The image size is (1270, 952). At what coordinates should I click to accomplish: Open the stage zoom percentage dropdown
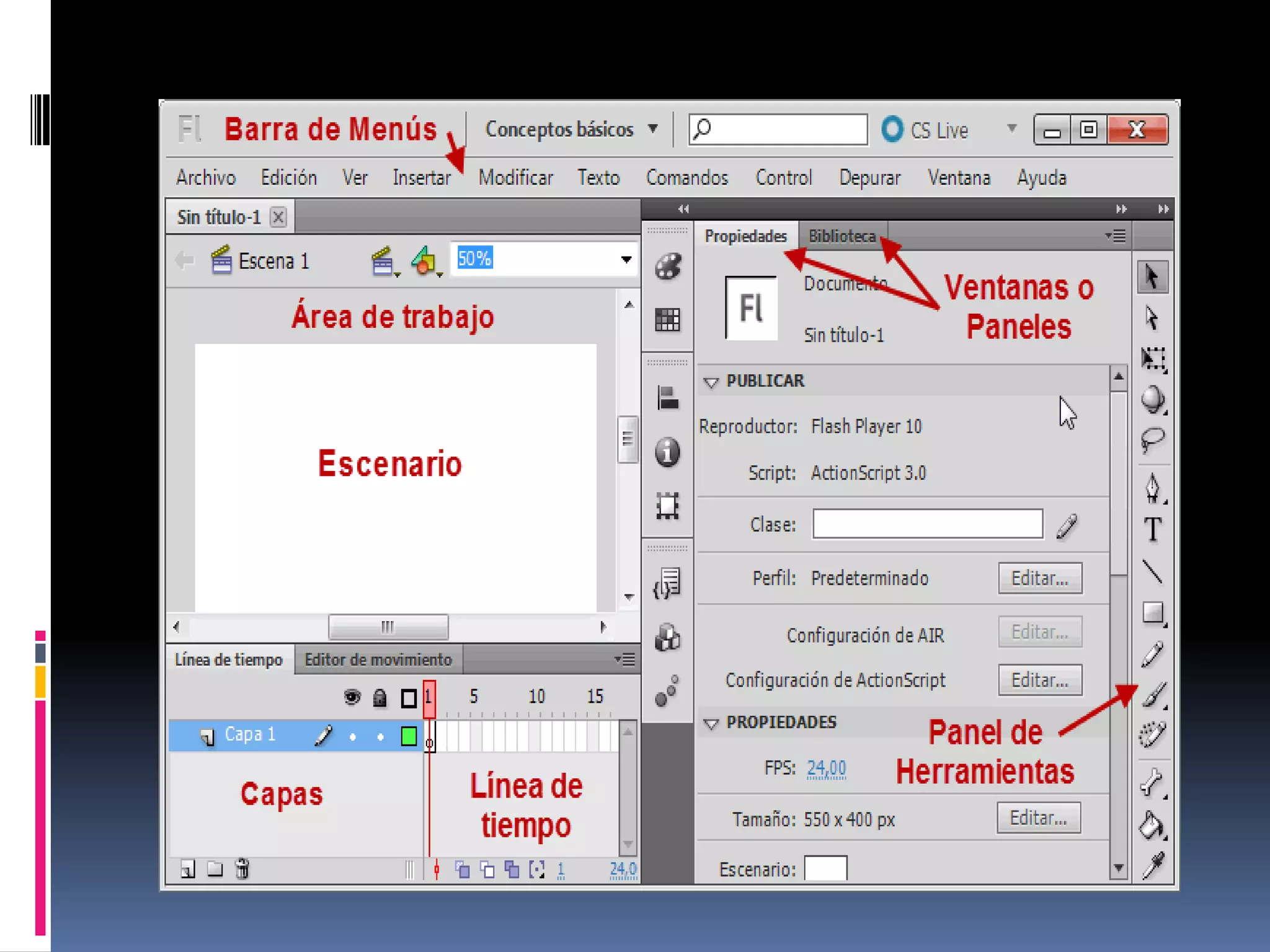click(x=626, y=260)
